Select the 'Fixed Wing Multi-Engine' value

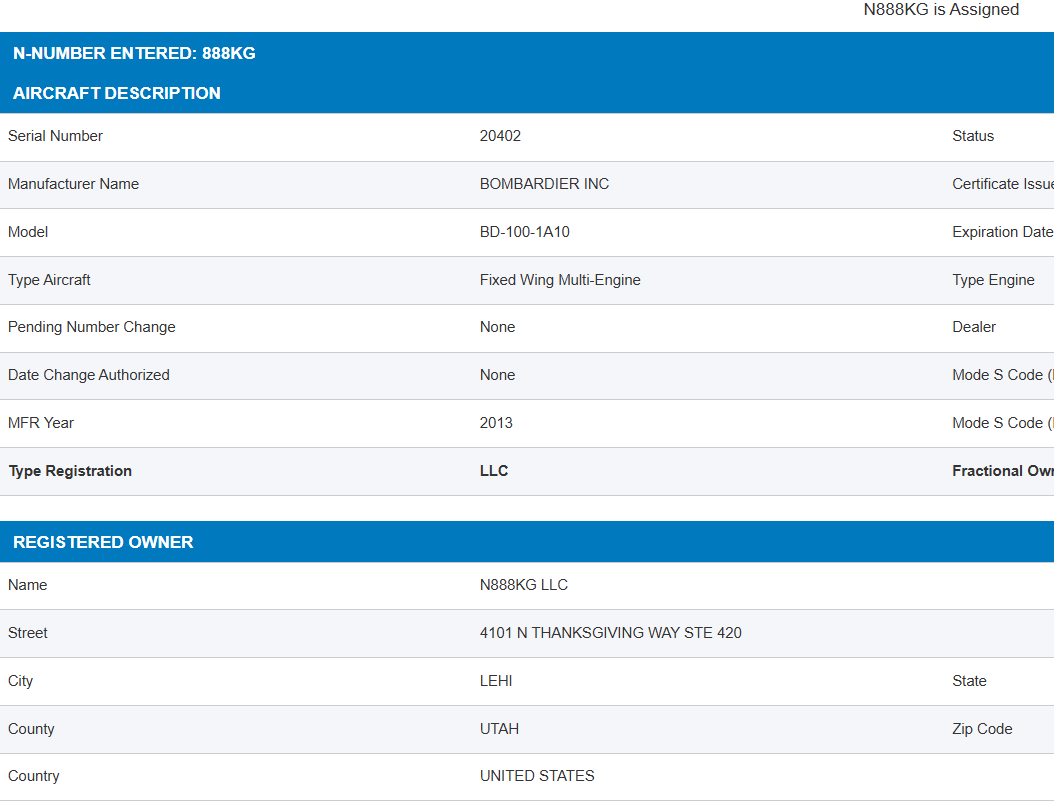(560, 280)
